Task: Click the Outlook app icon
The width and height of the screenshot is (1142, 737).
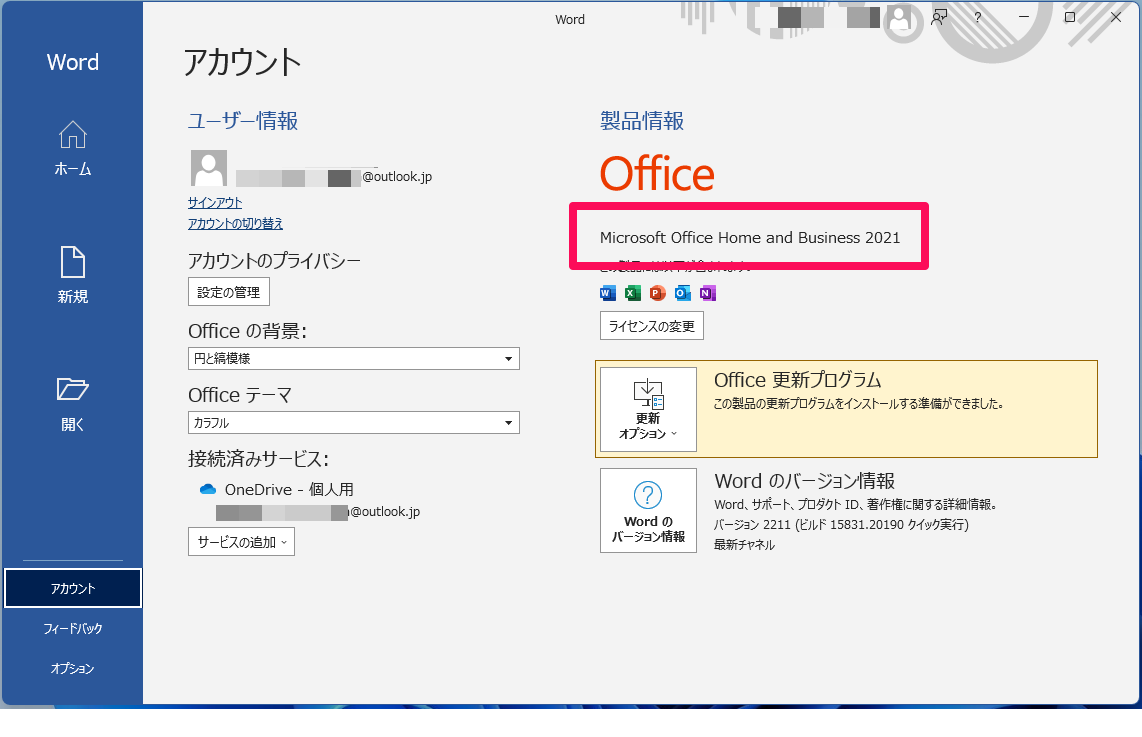Action: coord(682,293)
